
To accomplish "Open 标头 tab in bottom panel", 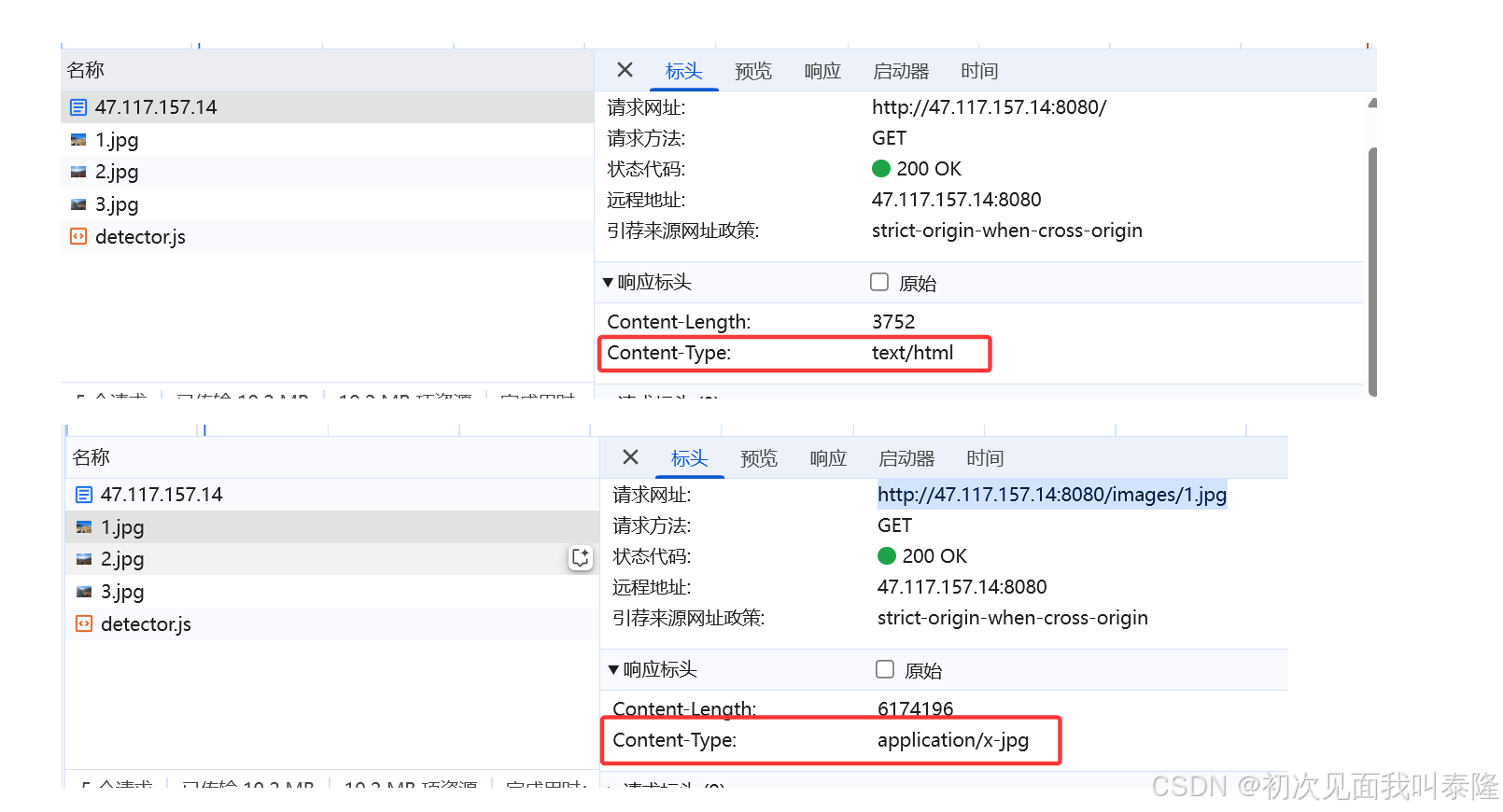I will 689,458.
